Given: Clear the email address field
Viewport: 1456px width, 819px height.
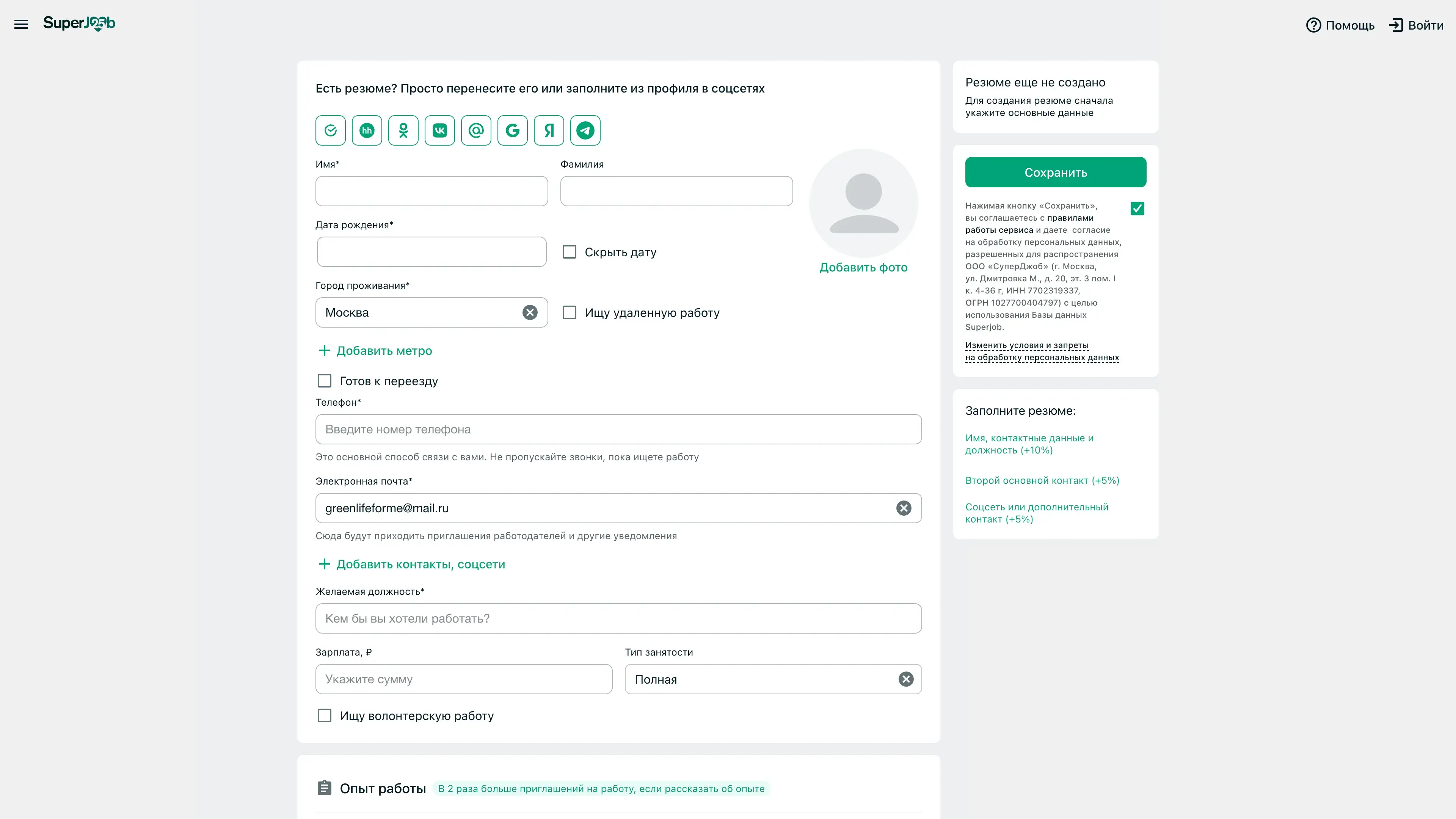Looking at the screenshot, I should point(903,508).
